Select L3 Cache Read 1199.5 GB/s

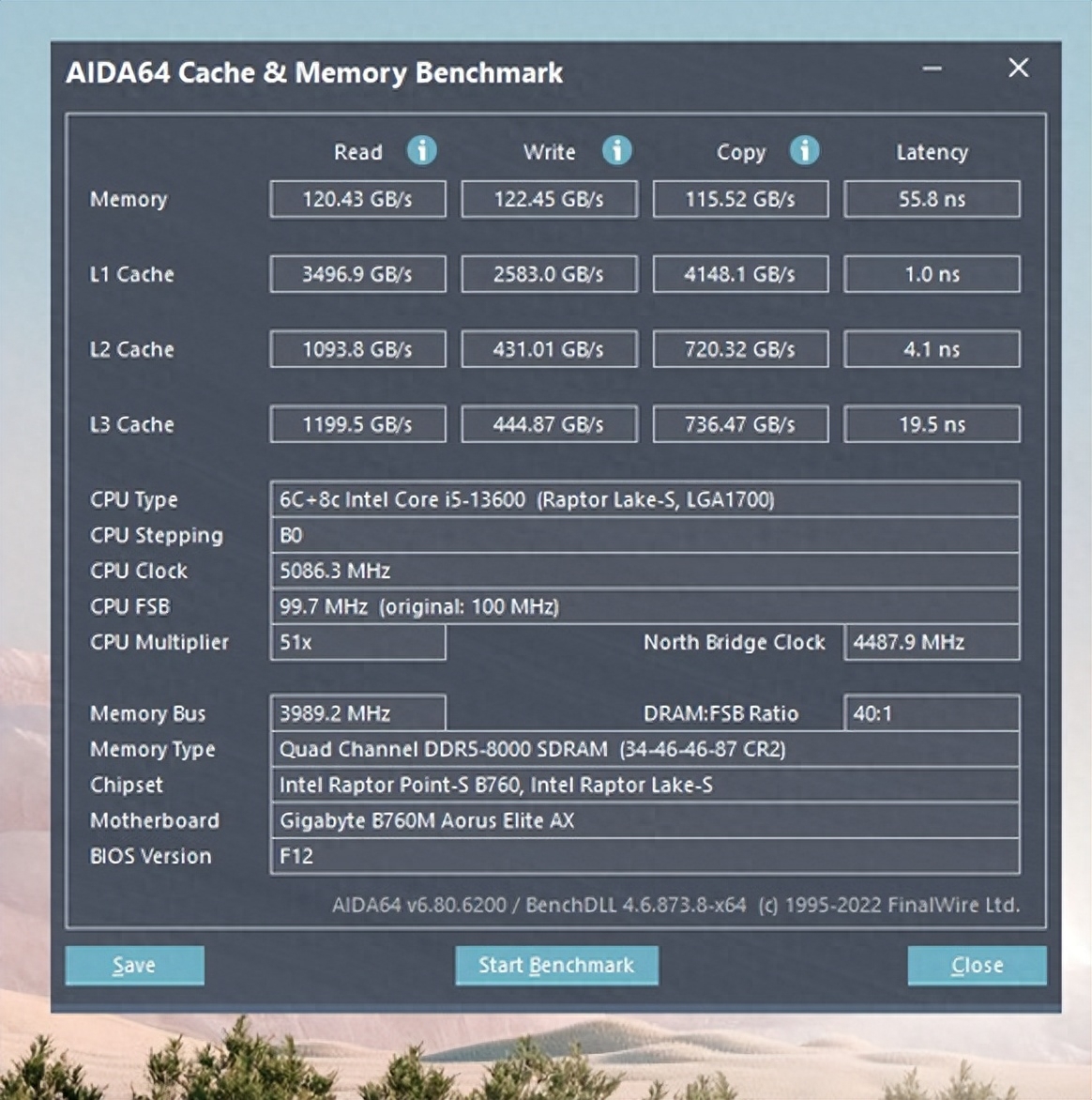357,424
